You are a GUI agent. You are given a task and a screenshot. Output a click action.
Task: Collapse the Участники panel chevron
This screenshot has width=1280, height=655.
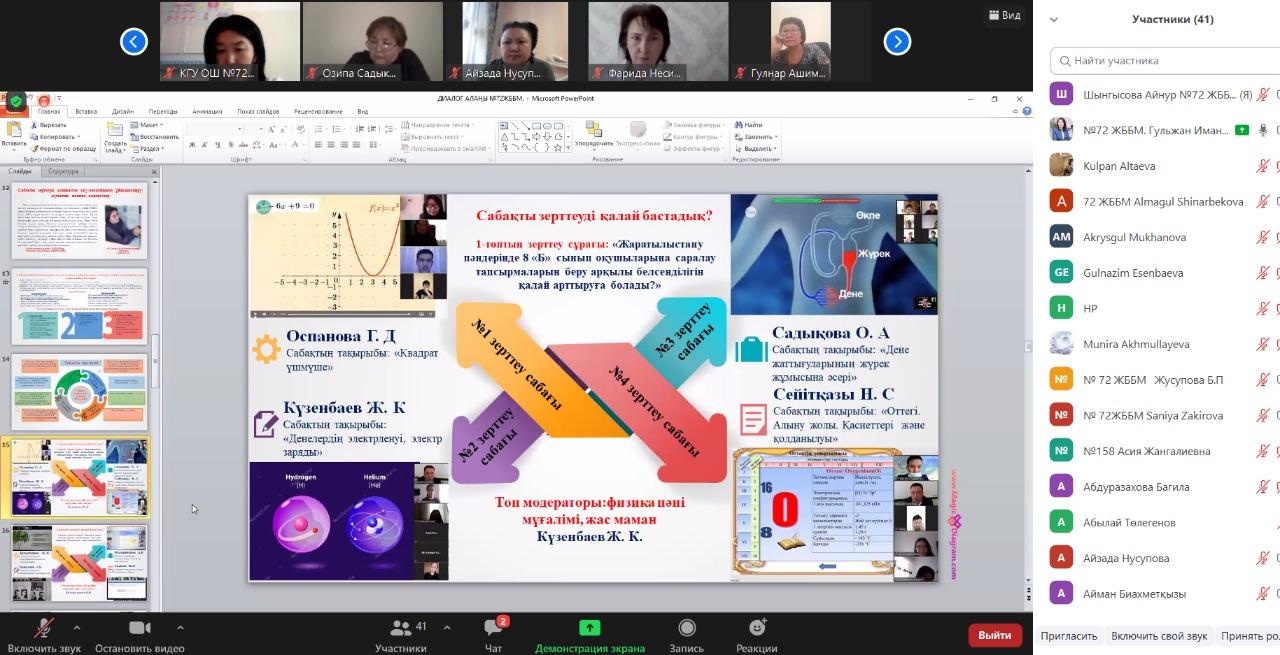(1053, 19)
